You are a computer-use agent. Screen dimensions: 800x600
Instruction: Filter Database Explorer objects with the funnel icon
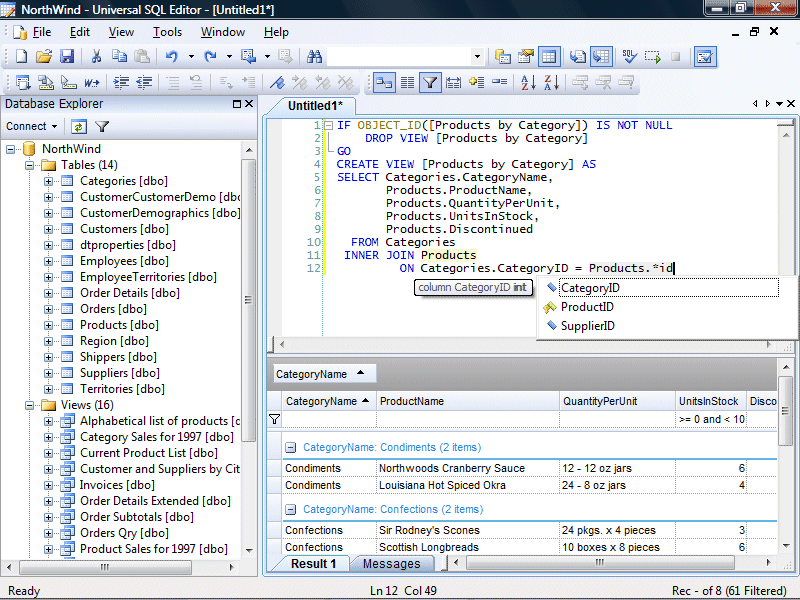102,127
